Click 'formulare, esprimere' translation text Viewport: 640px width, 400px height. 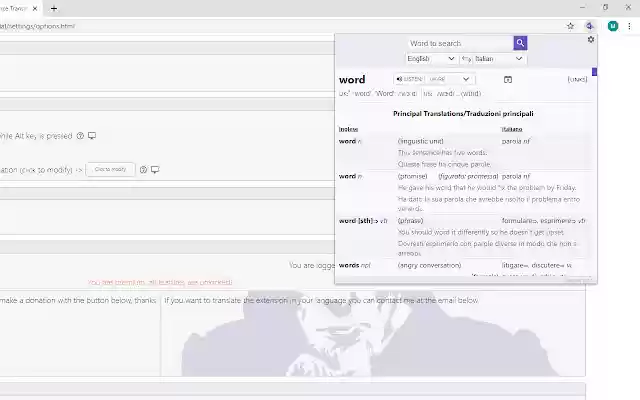(543, 221)
